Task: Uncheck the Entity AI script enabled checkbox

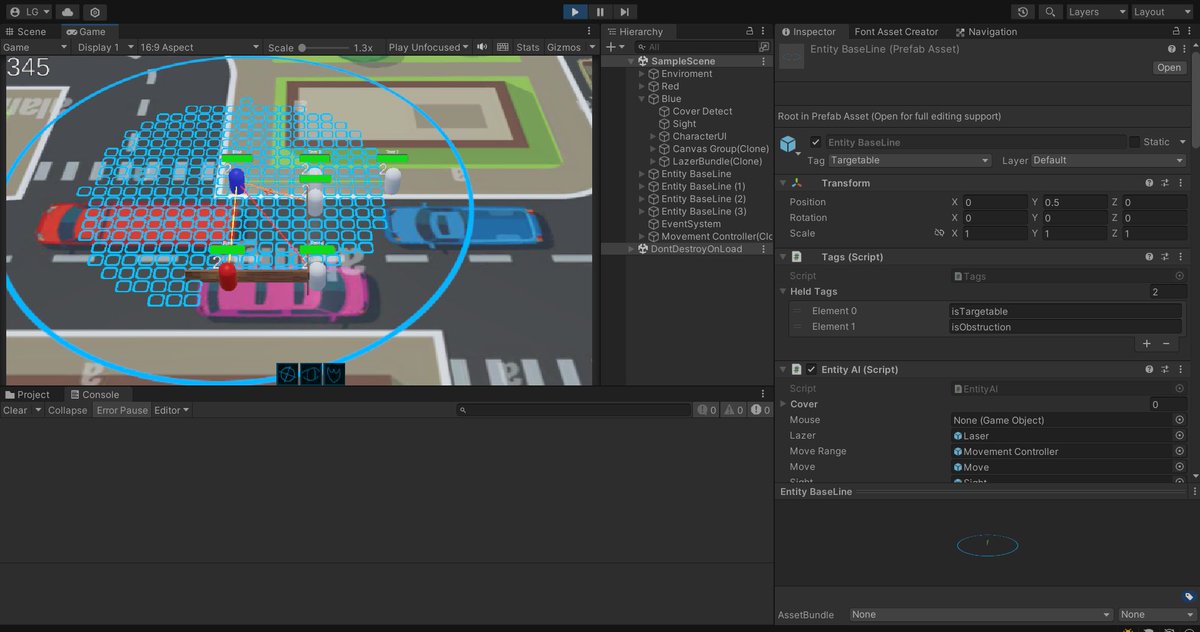Action: (x=812, y=369)
